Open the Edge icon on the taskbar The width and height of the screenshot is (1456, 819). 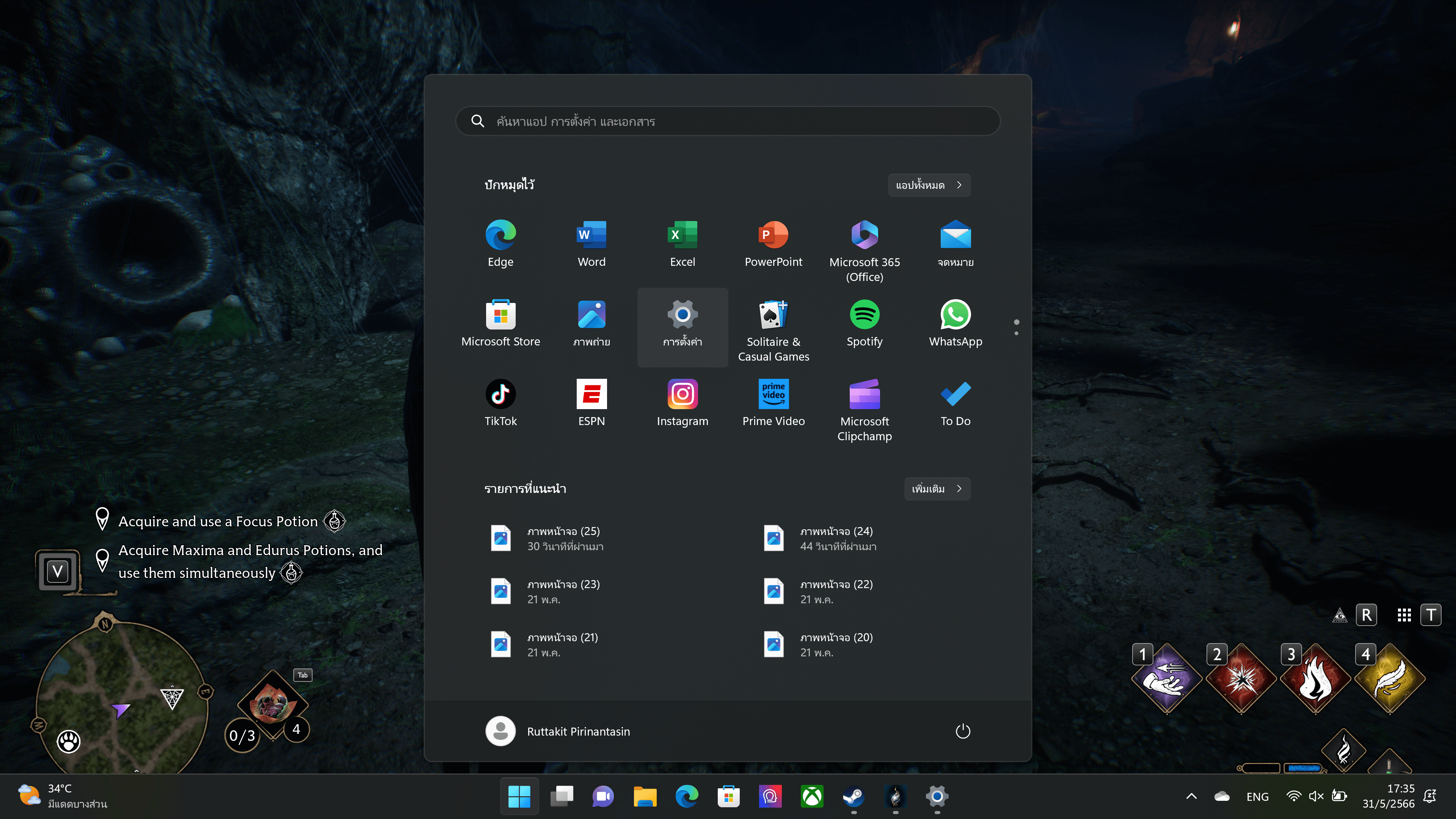pos(687,796)
